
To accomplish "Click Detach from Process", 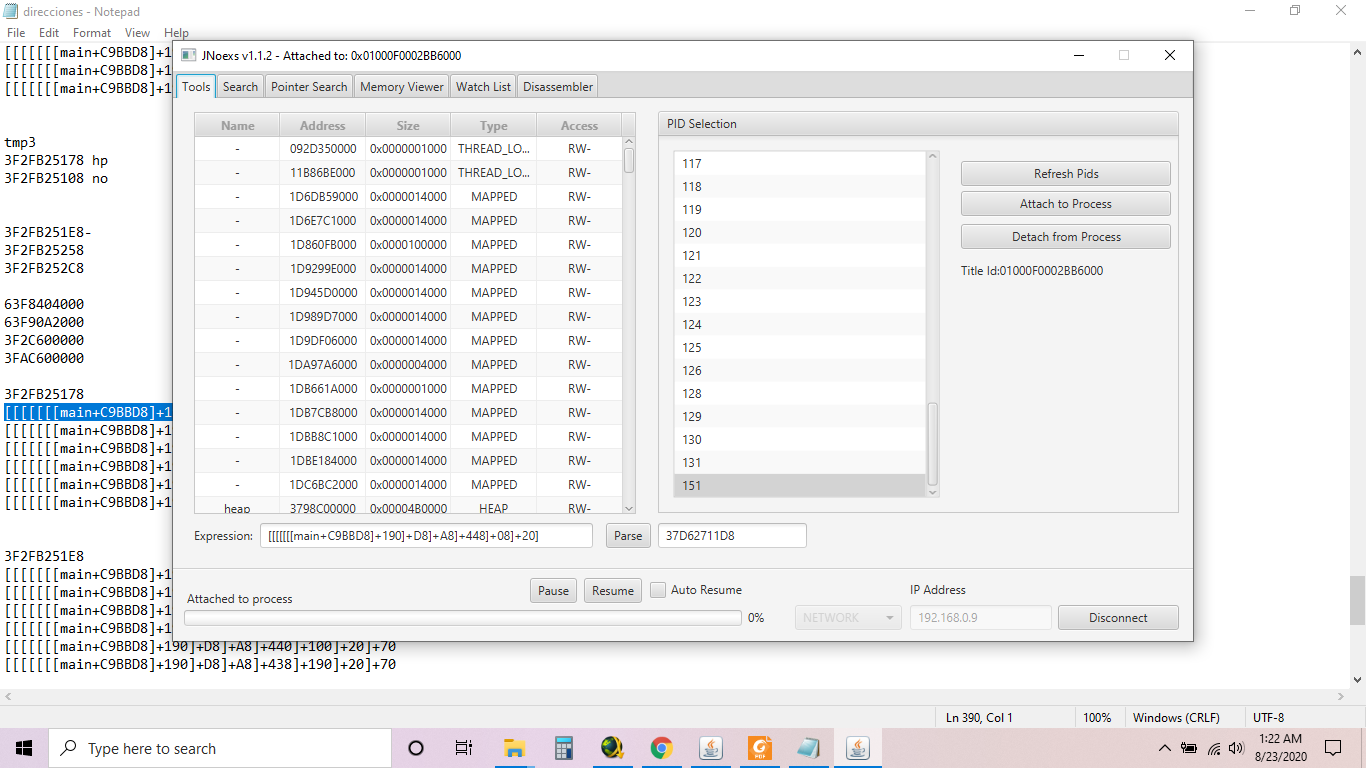I will click(x=1066, y=237).
